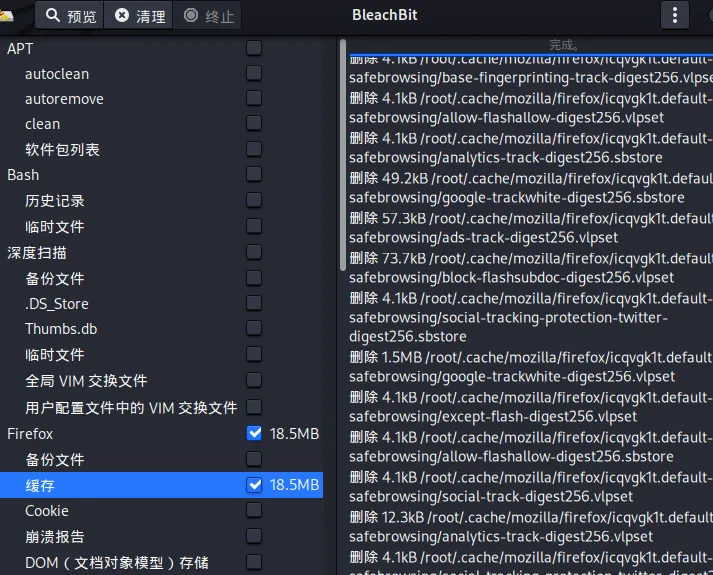
Task: Select the 崩溃报告 row
Action: coord(161,536)
